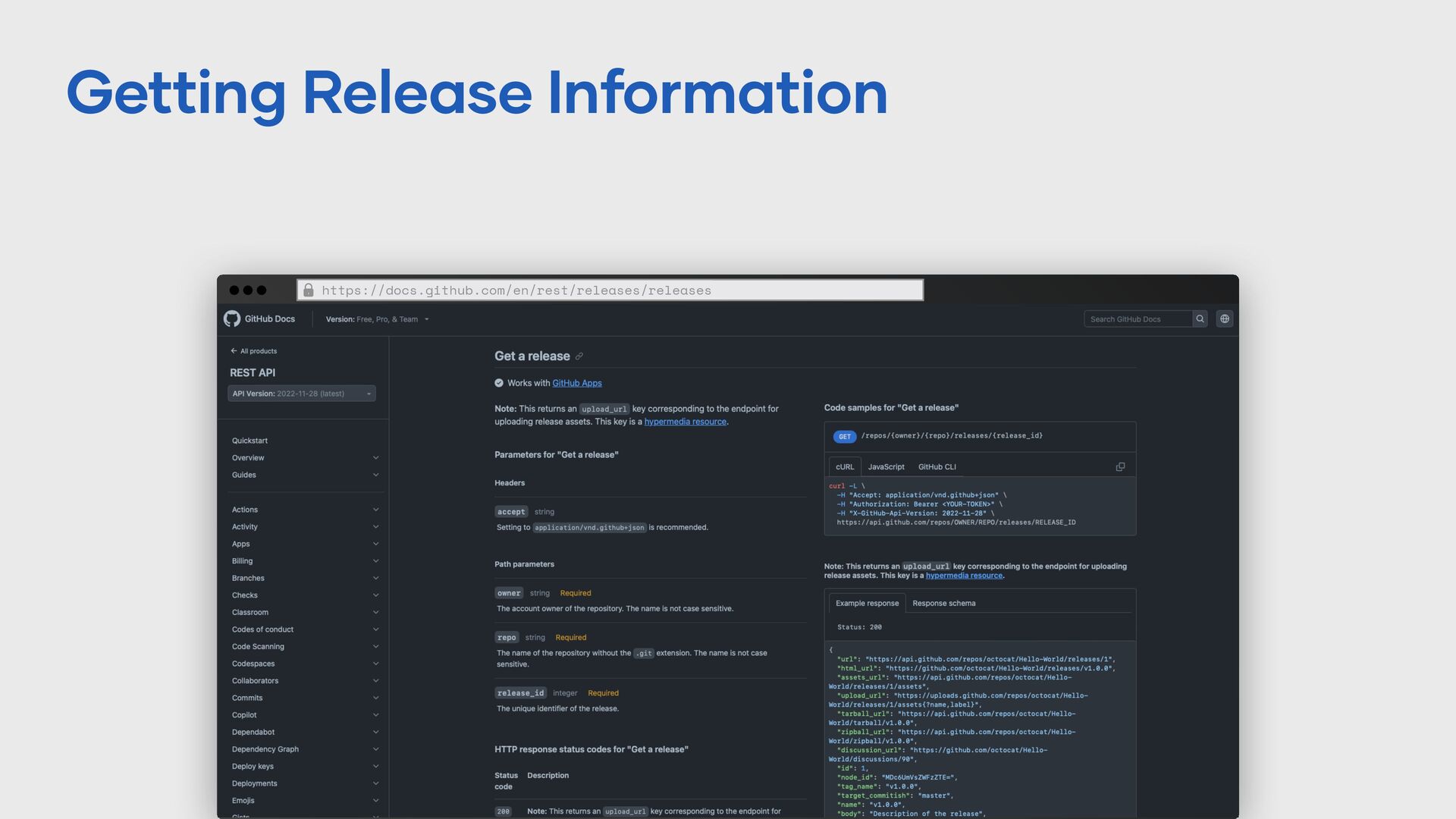The width and height of the screenshot is (1456, 819).
Task: Expand the Classroom sidebar section
Action: pos(305,612)
